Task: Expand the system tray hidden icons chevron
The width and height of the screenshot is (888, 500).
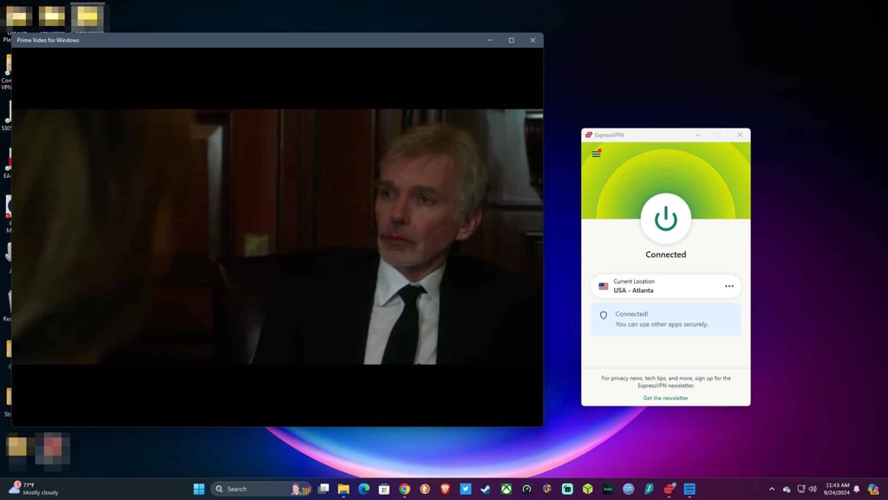Action: pyautogui.click(x=771, y=489)
